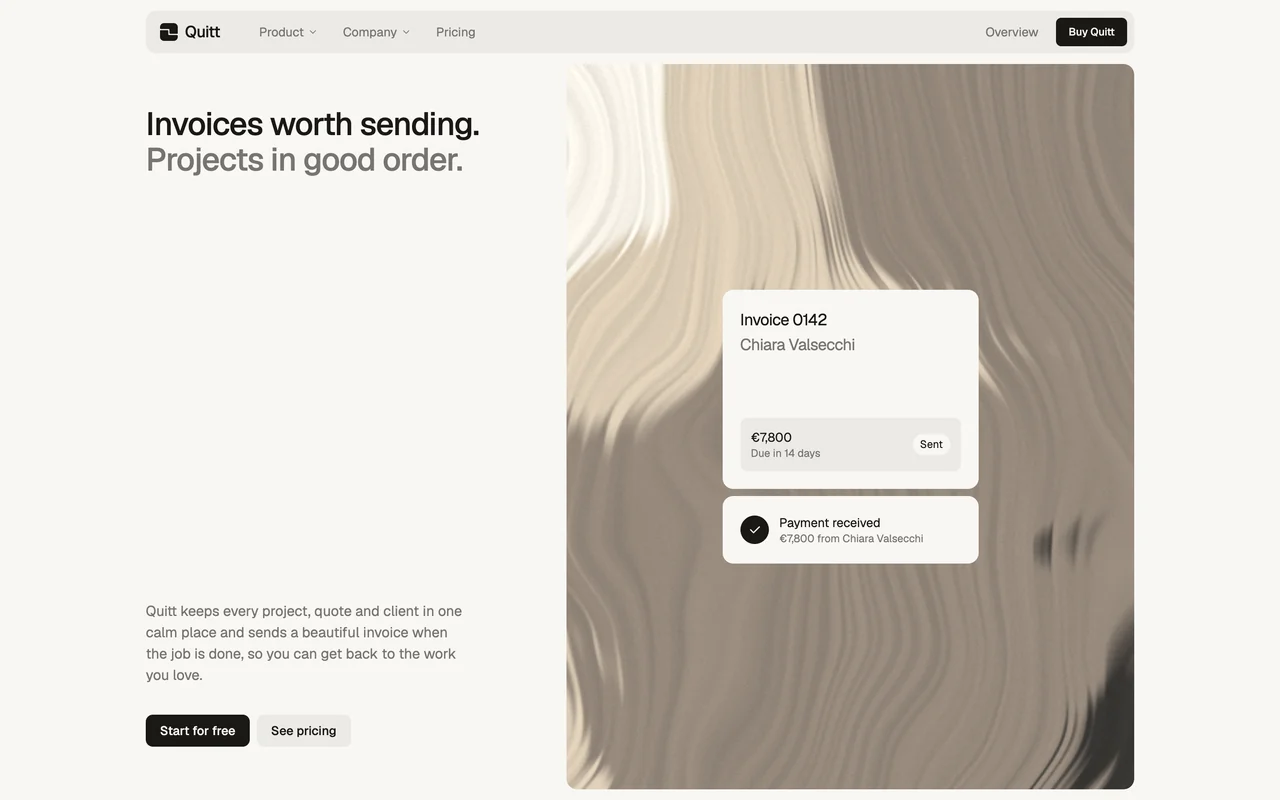1280x800 pixels.
Task: Click the Sent status badge
Action: pyautogui.click(x=931, y=444)
